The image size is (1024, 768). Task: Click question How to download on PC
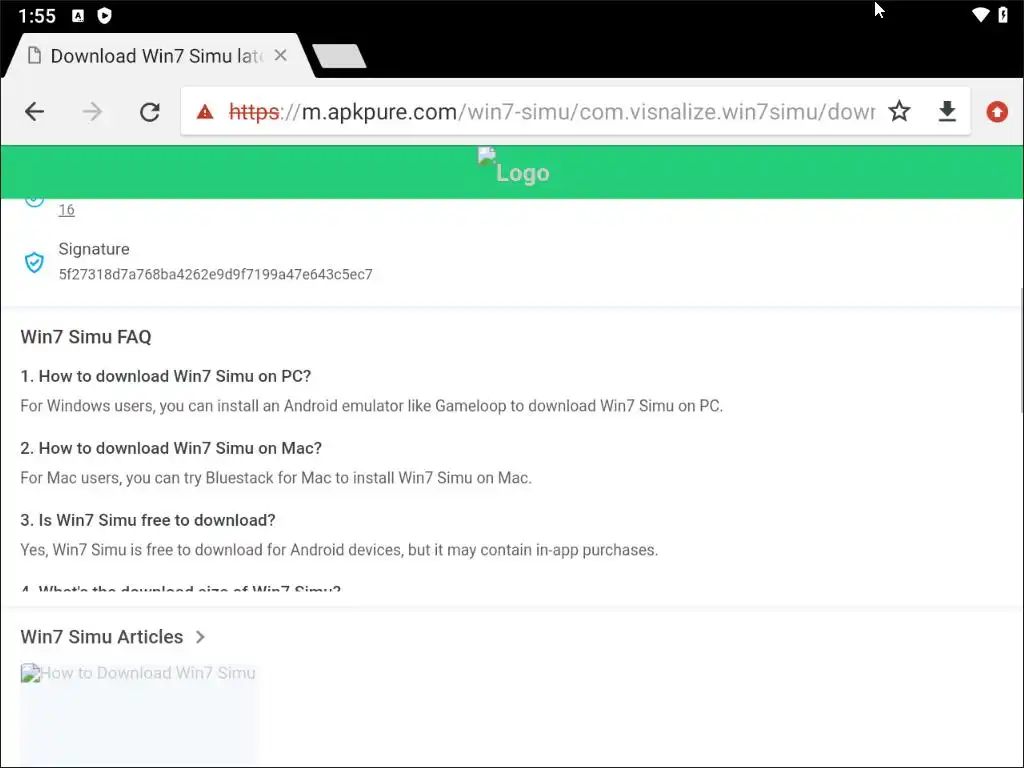coord(166,376)
